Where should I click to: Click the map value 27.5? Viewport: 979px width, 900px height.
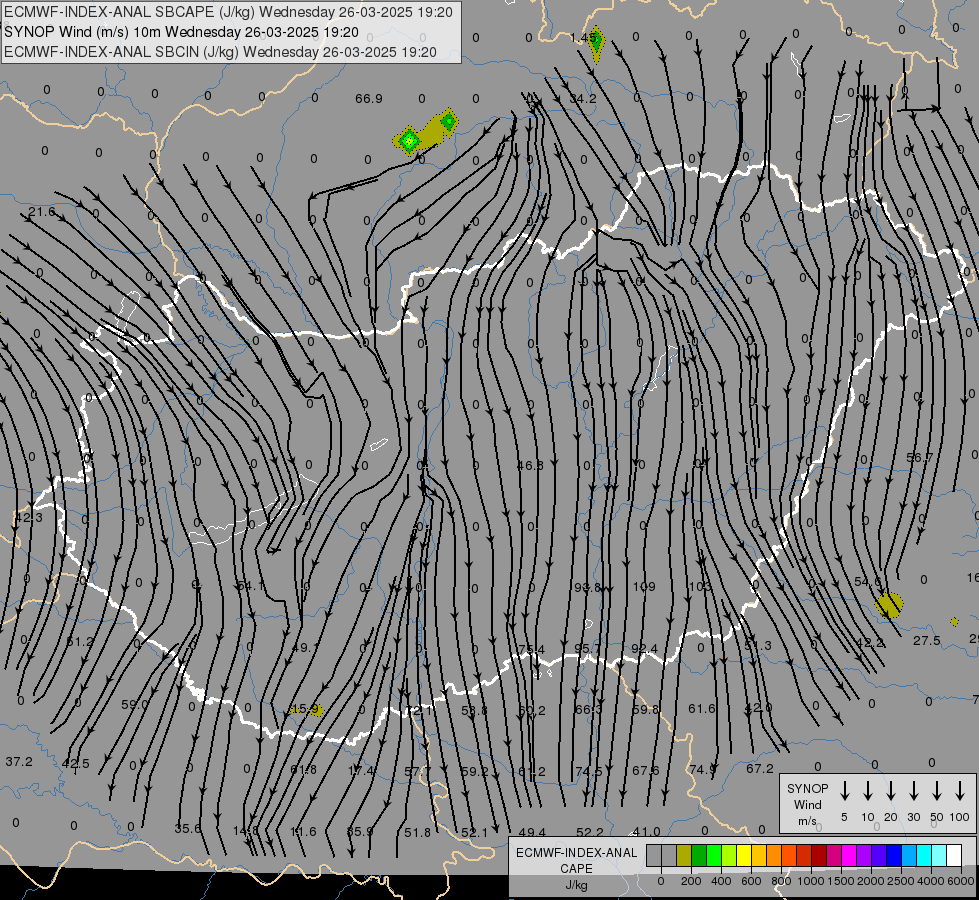[x=927, y=641]
